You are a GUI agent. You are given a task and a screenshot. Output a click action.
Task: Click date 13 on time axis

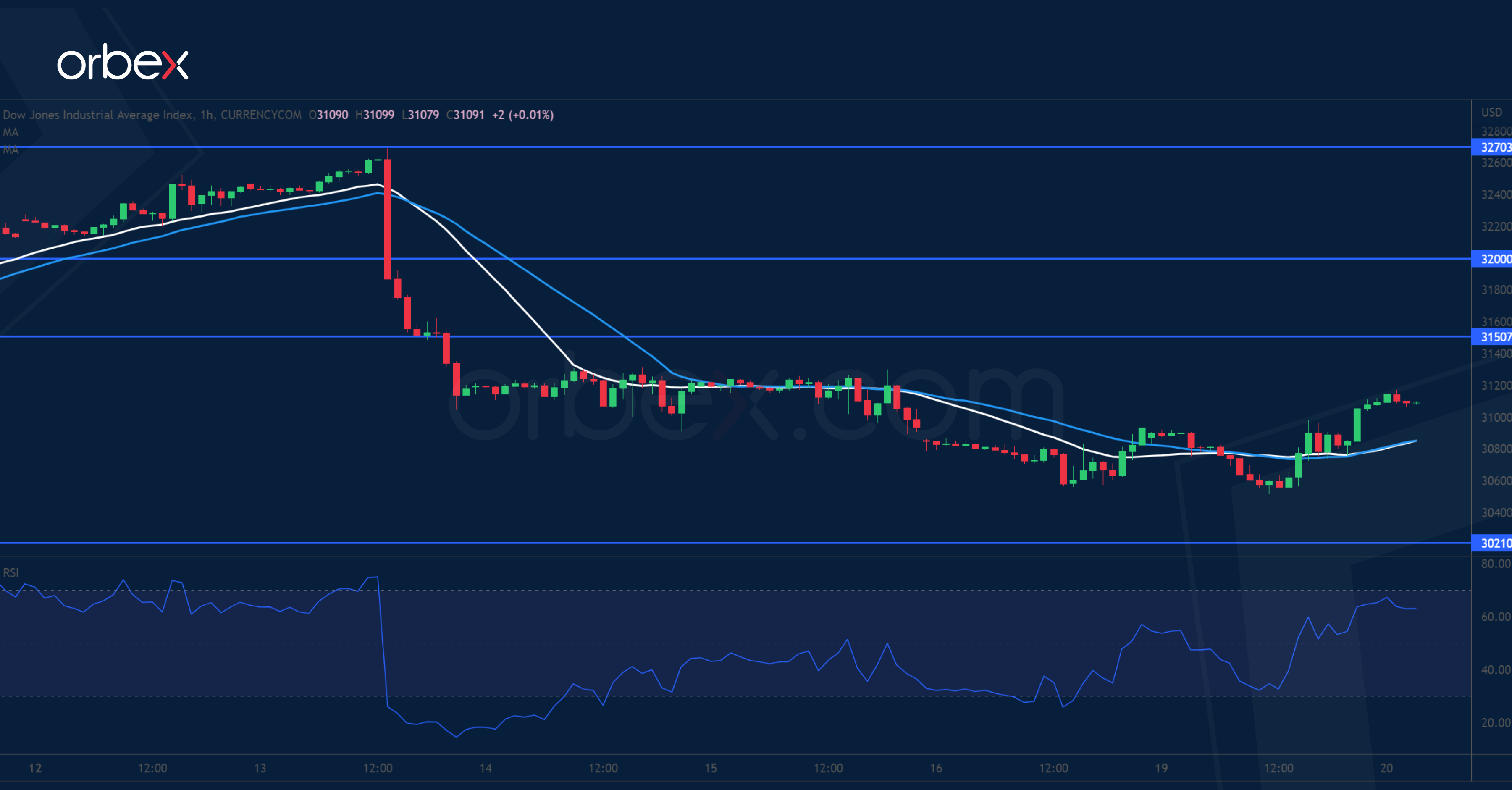(x=260, y=768)
